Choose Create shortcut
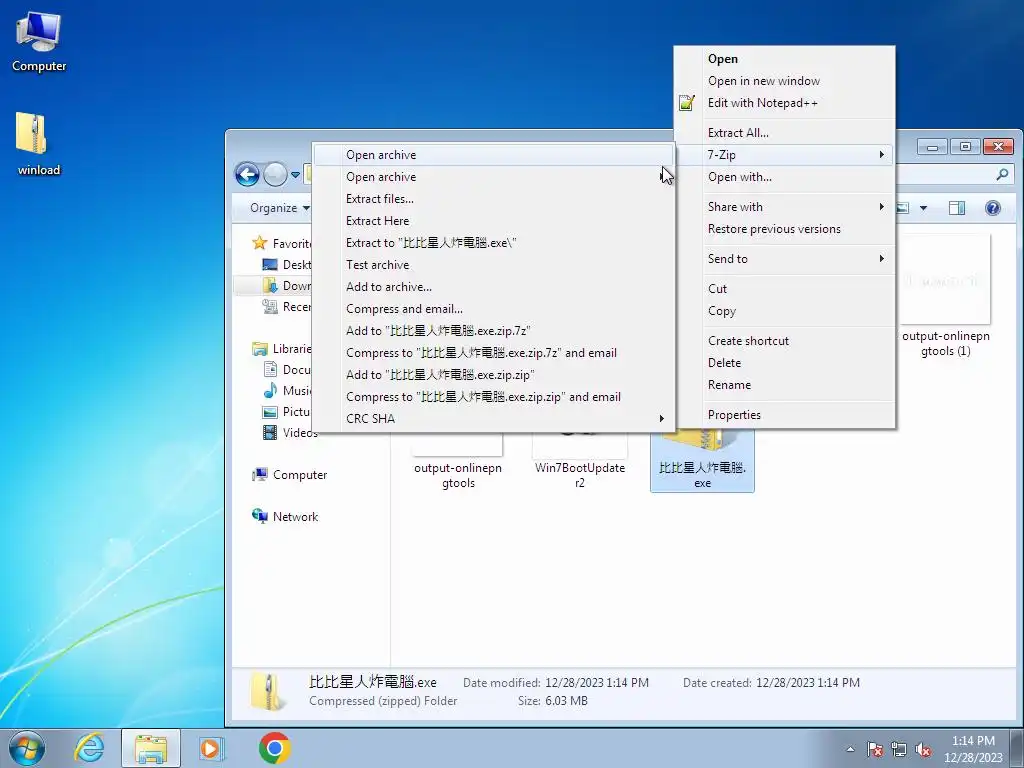 click(x=784, y=341)
